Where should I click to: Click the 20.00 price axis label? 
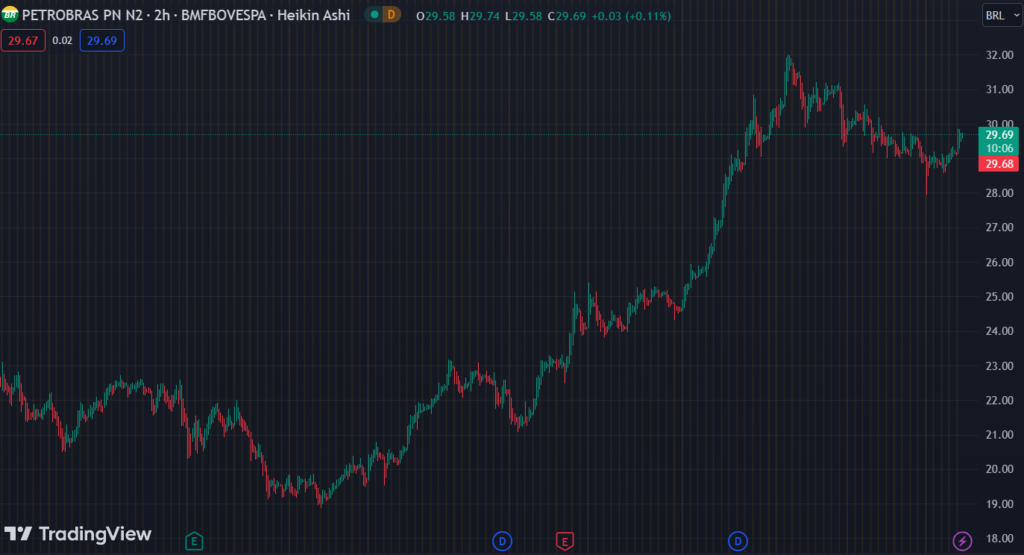(x=999, y=469)
